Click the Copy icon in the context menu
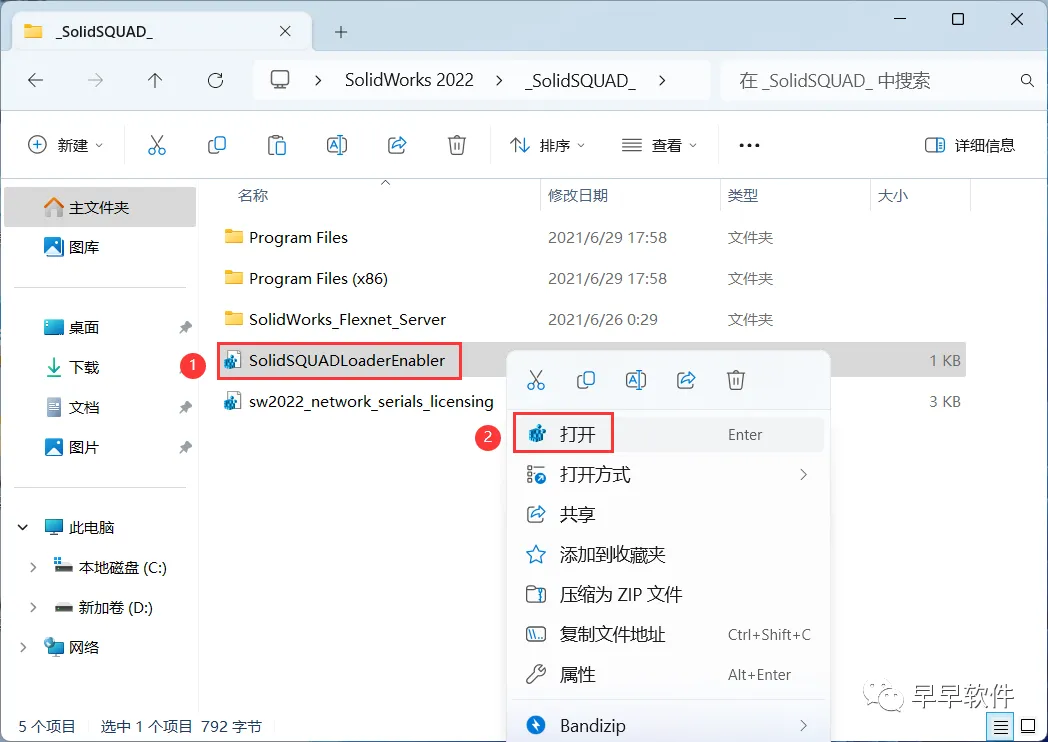1048x742 pixels. pos(585,380)
